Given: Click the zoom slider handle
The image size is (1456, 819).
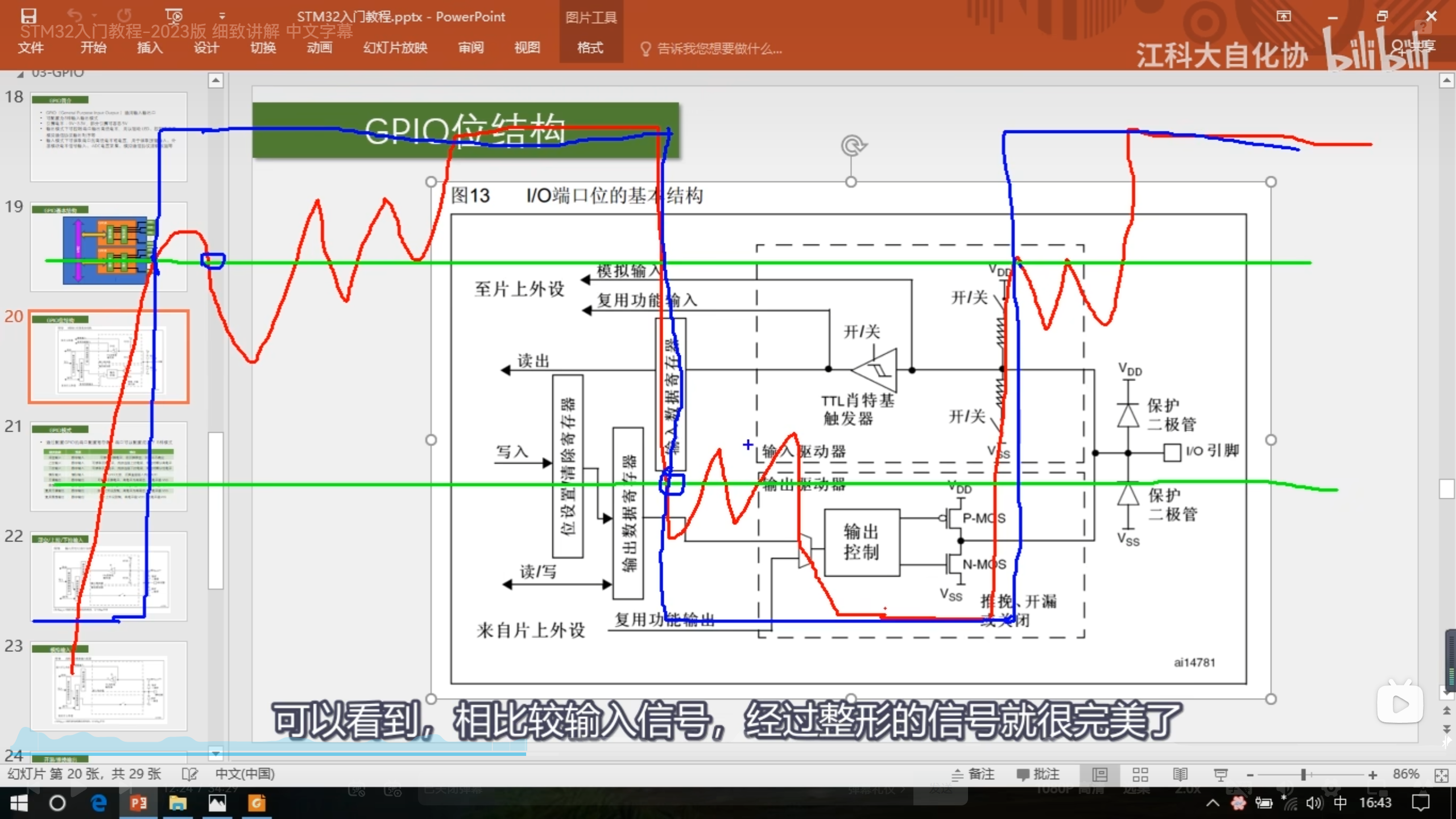Looking at the screenshot, I should [1303, 775].
